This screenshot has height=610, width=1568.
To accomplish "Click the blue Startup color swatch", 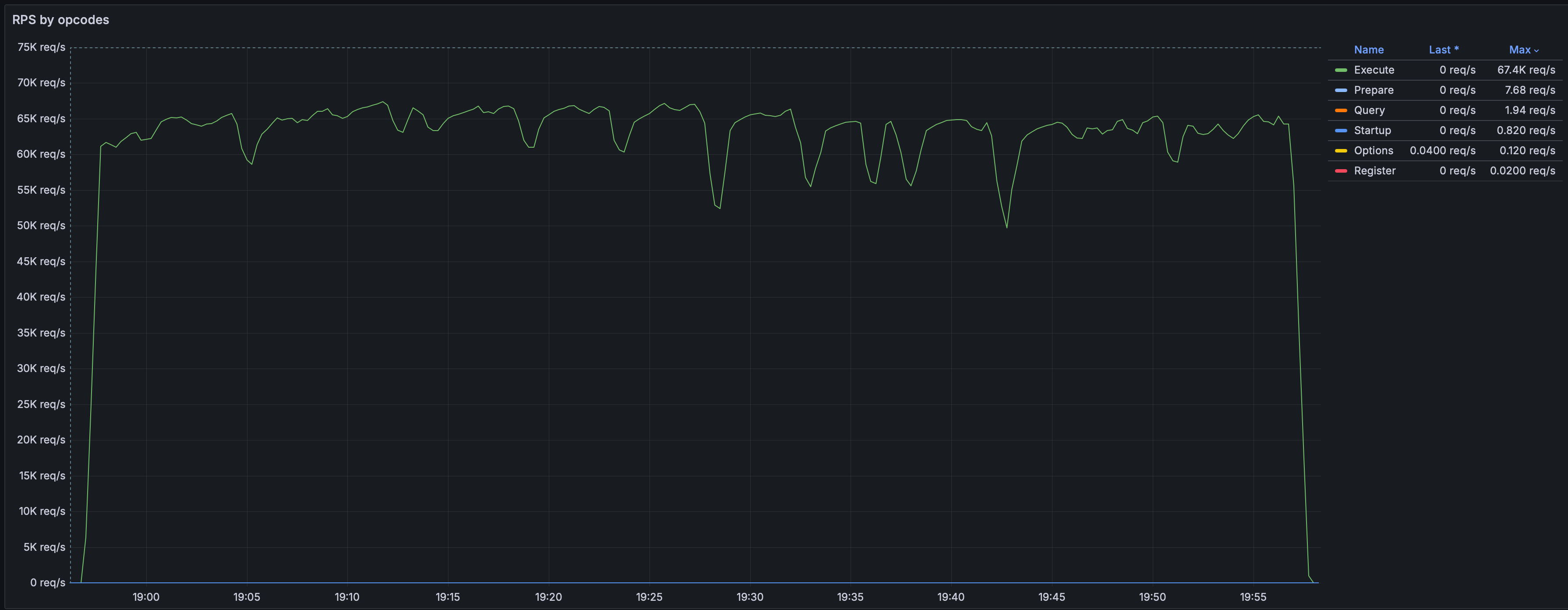I will click(x=1340, y=130).
